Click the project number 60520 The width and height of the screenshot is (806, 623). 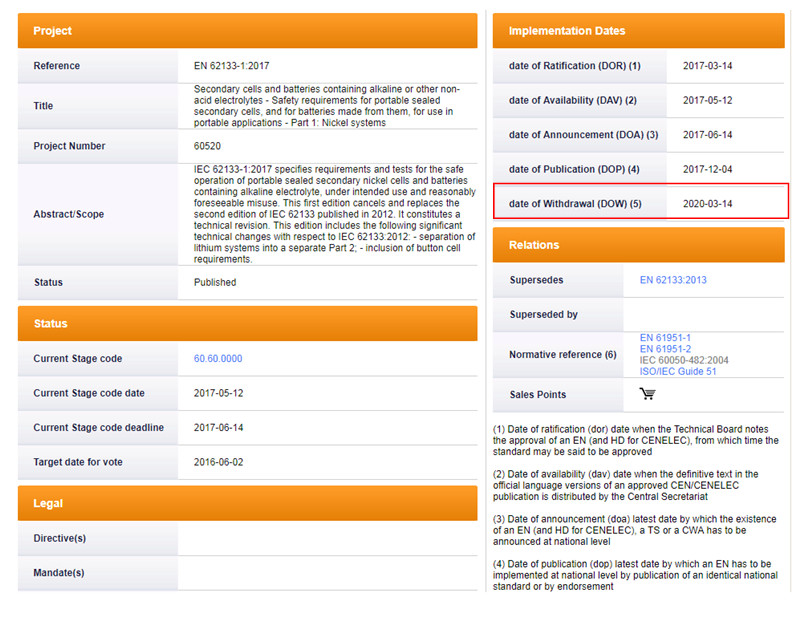point(208,146)
